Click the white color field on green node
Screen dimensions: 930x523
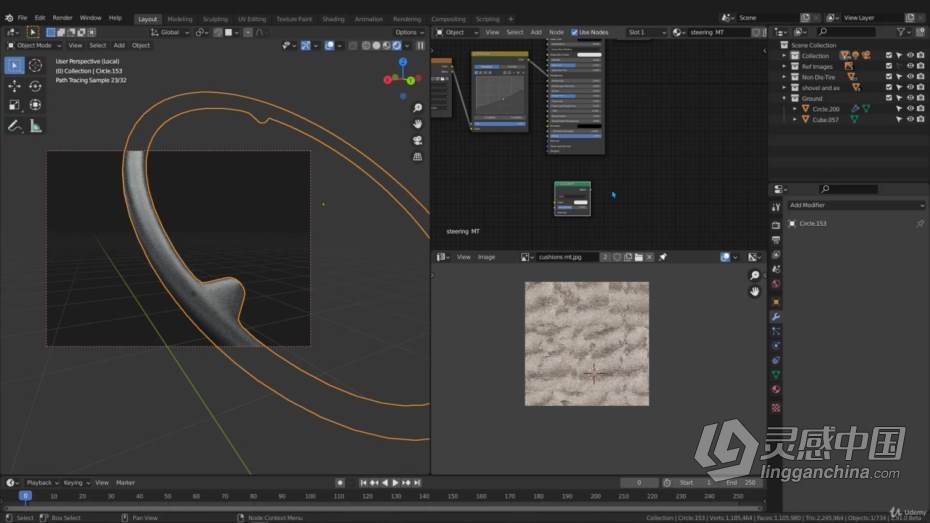580,203
